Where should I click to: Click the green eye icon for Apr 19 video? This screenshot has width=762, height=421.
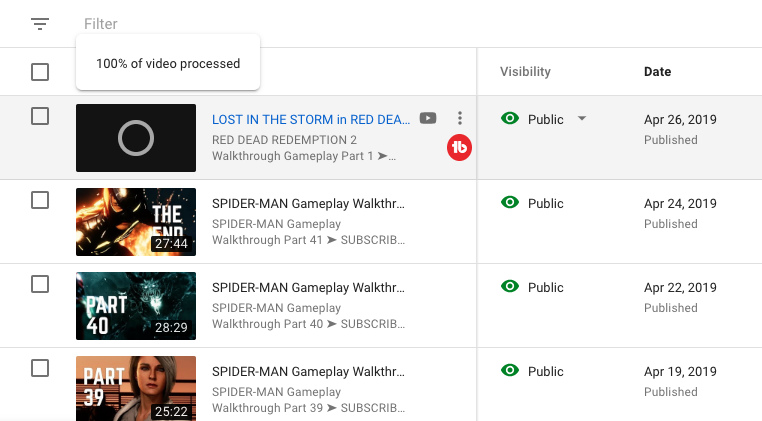point(510,370)
